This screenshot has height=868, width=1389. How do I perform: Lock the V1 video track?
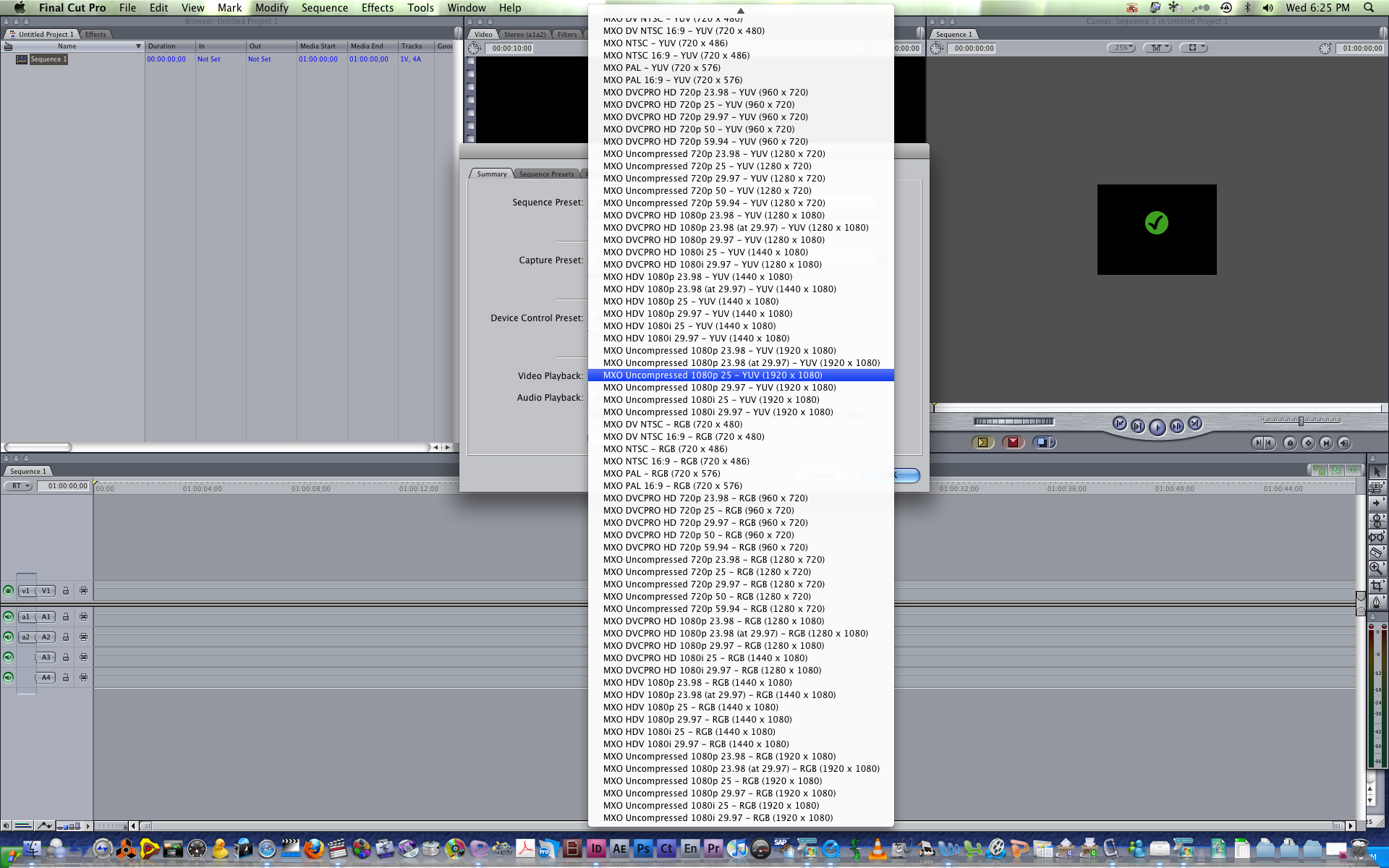pyautogui.click(x=66, y=591)
